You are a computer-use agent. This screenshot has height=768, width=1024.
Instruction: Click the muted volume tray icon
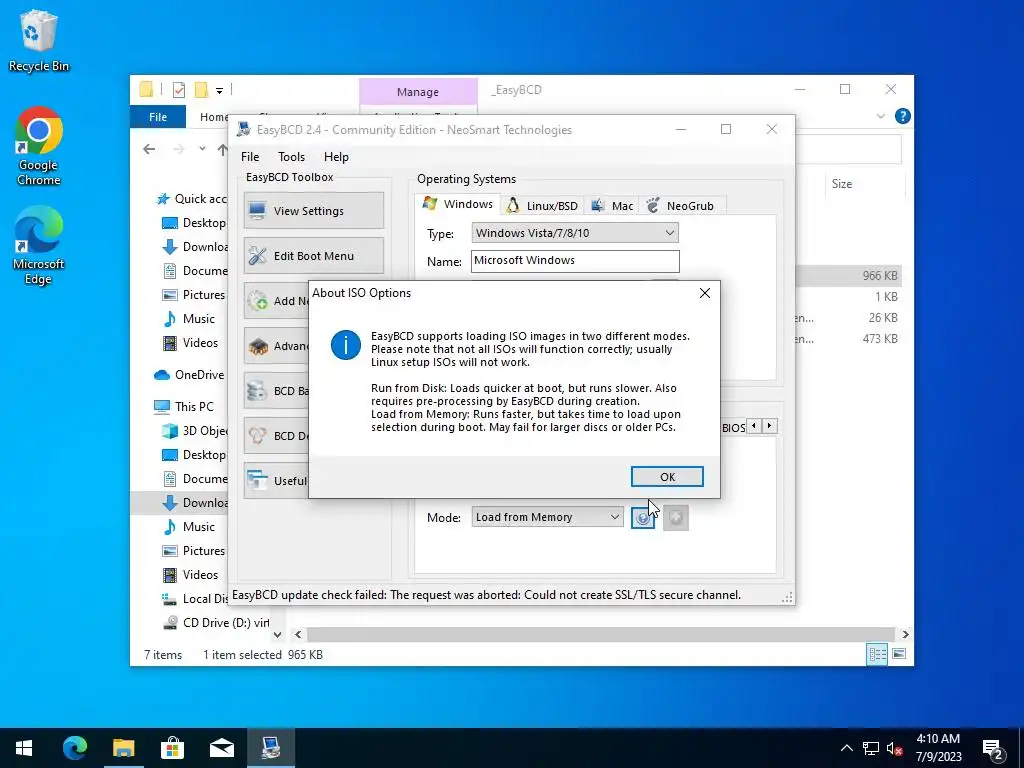[x=894, y=748]
